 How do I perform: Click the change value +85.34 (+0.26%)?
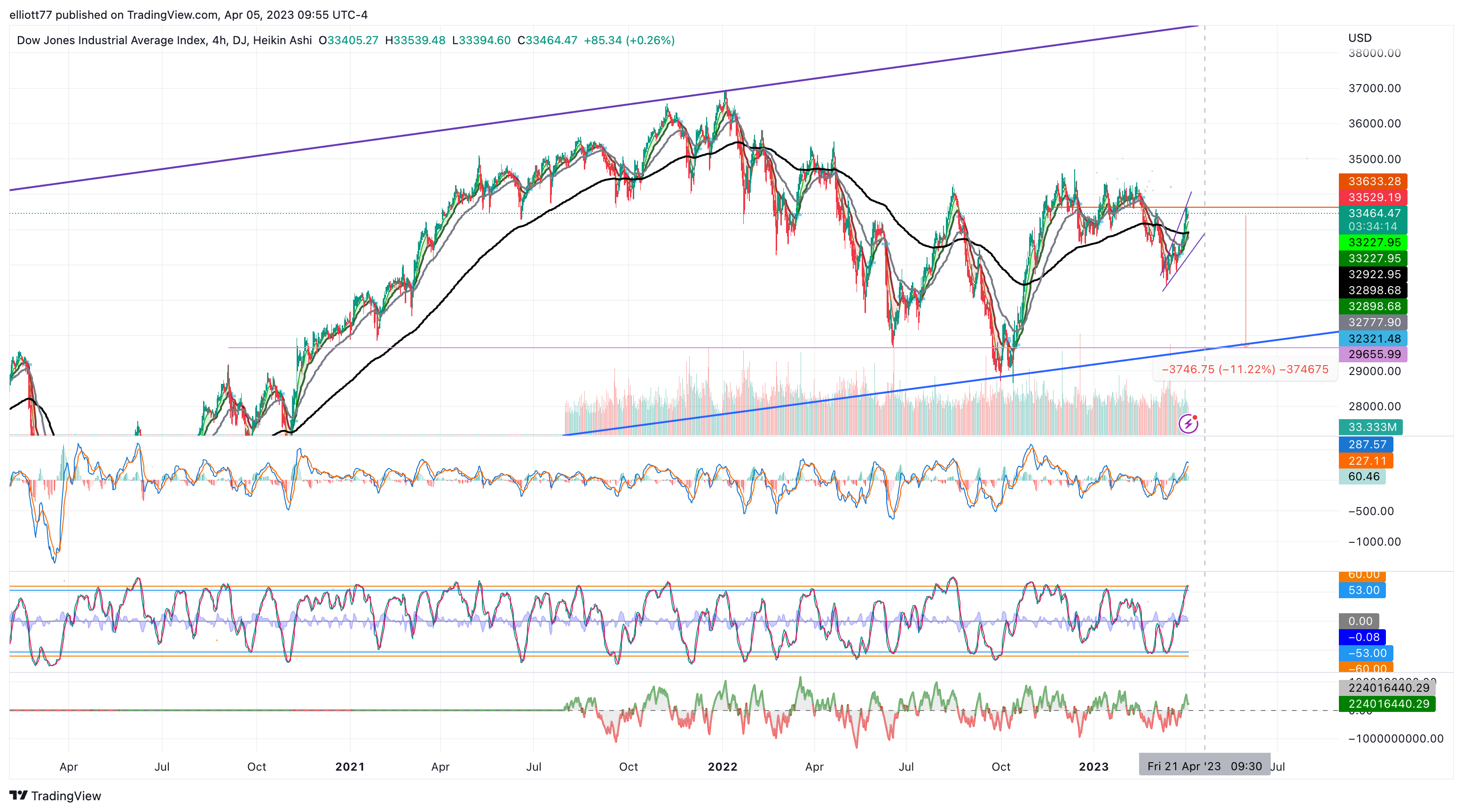click(x=629, y=40)
